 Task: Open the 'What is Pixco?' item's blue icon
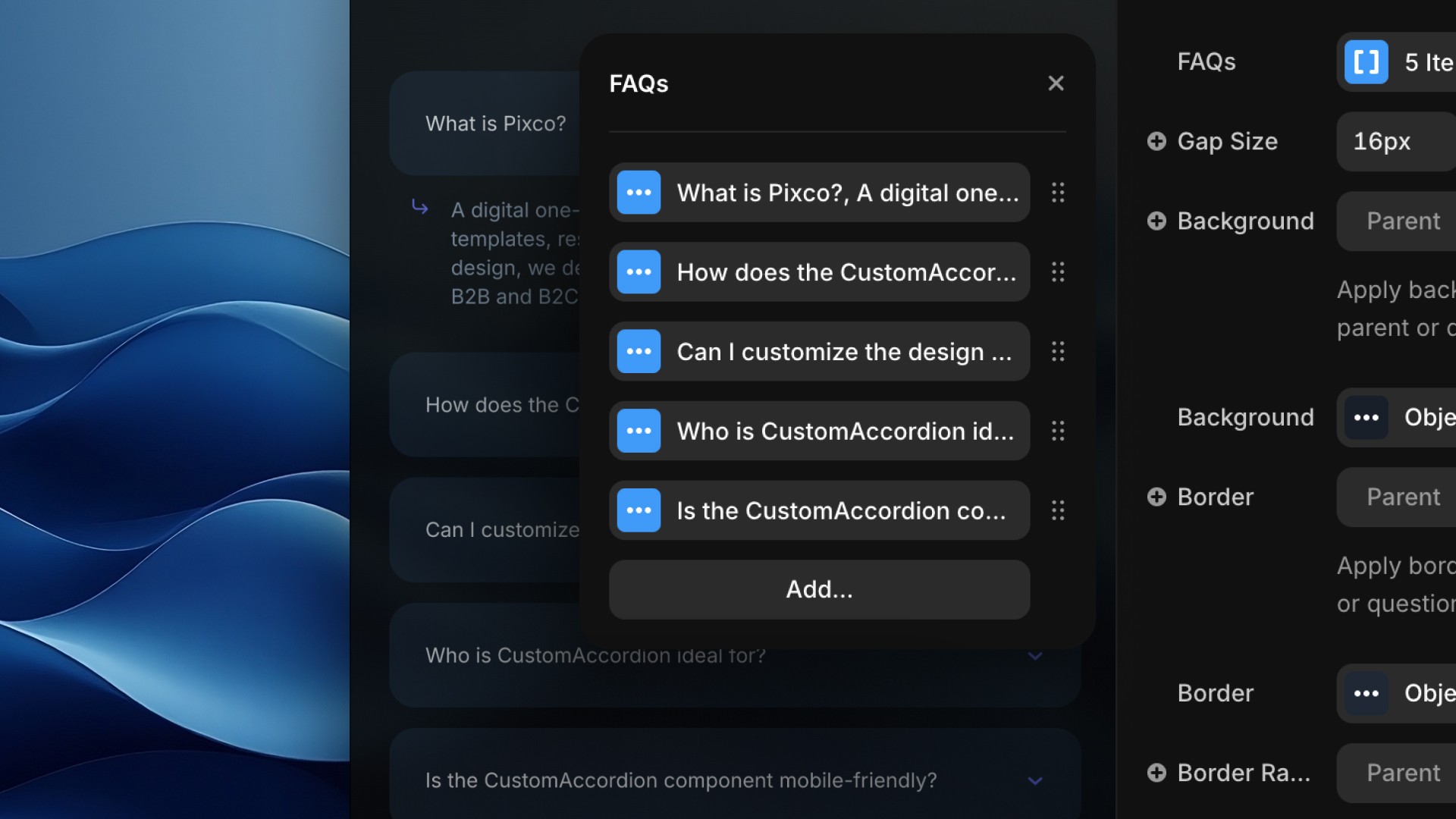point(639,193)
